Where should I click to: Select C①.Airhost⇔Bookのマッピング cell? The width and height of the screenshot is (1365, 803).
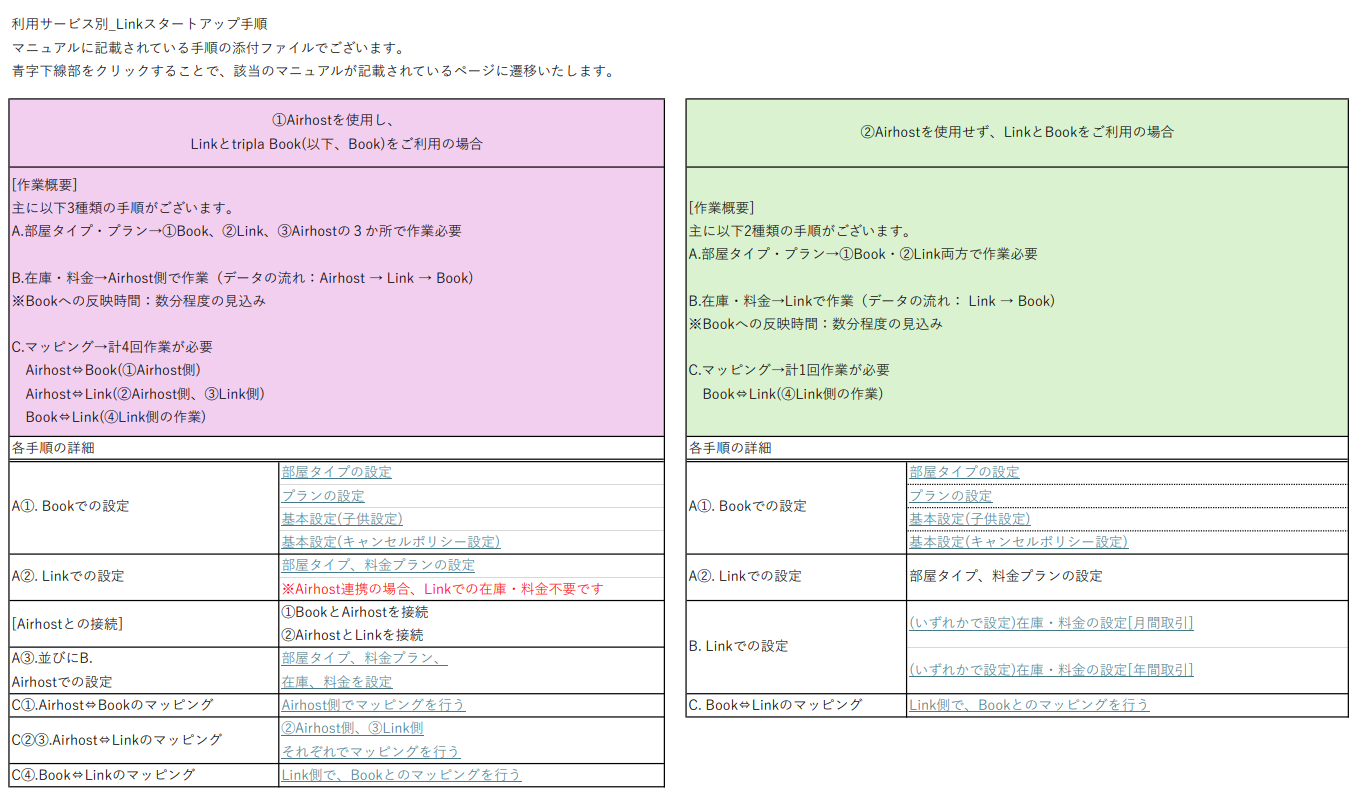pos(144,705)
